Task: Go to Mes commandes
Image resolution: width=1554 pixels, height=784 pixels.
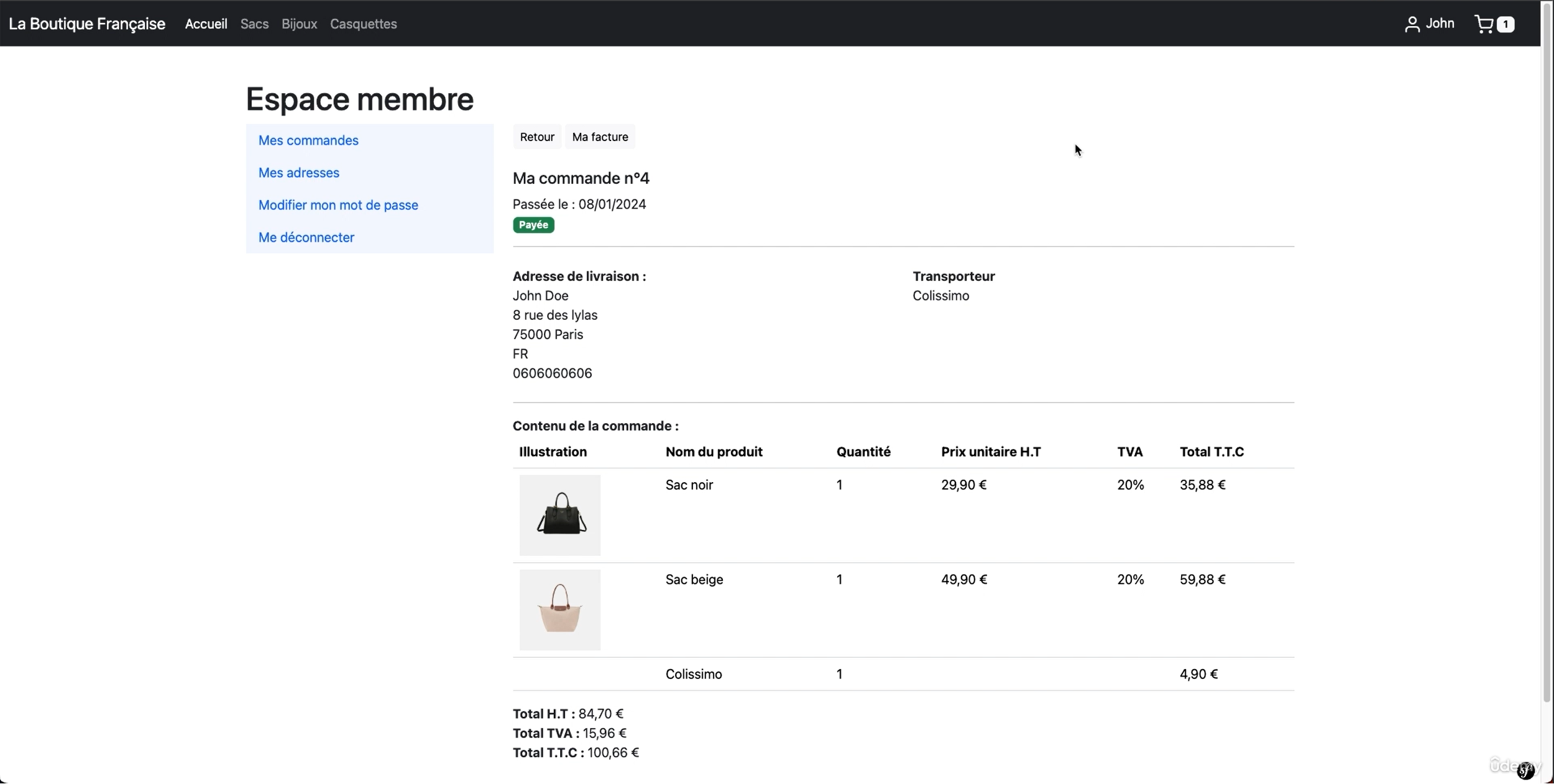Action: click(308, 140)
